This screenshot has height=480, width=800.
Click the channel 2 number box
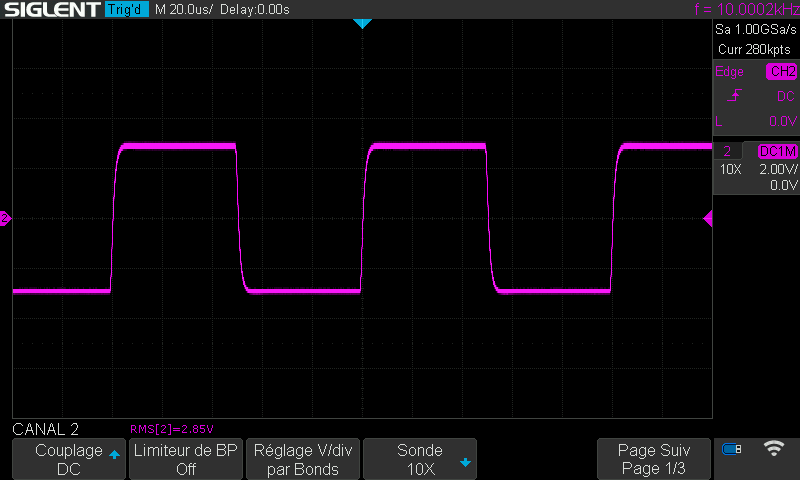click(728, 151)
